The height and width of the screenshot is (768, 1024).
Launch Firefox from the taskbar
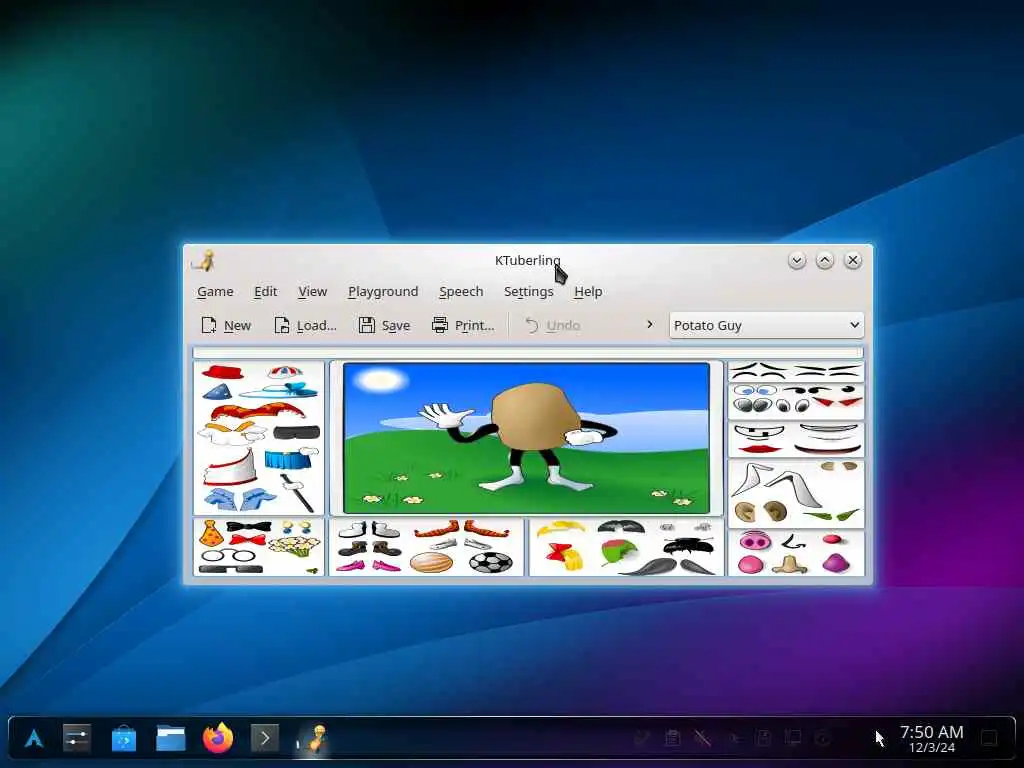tap(217, 739)
